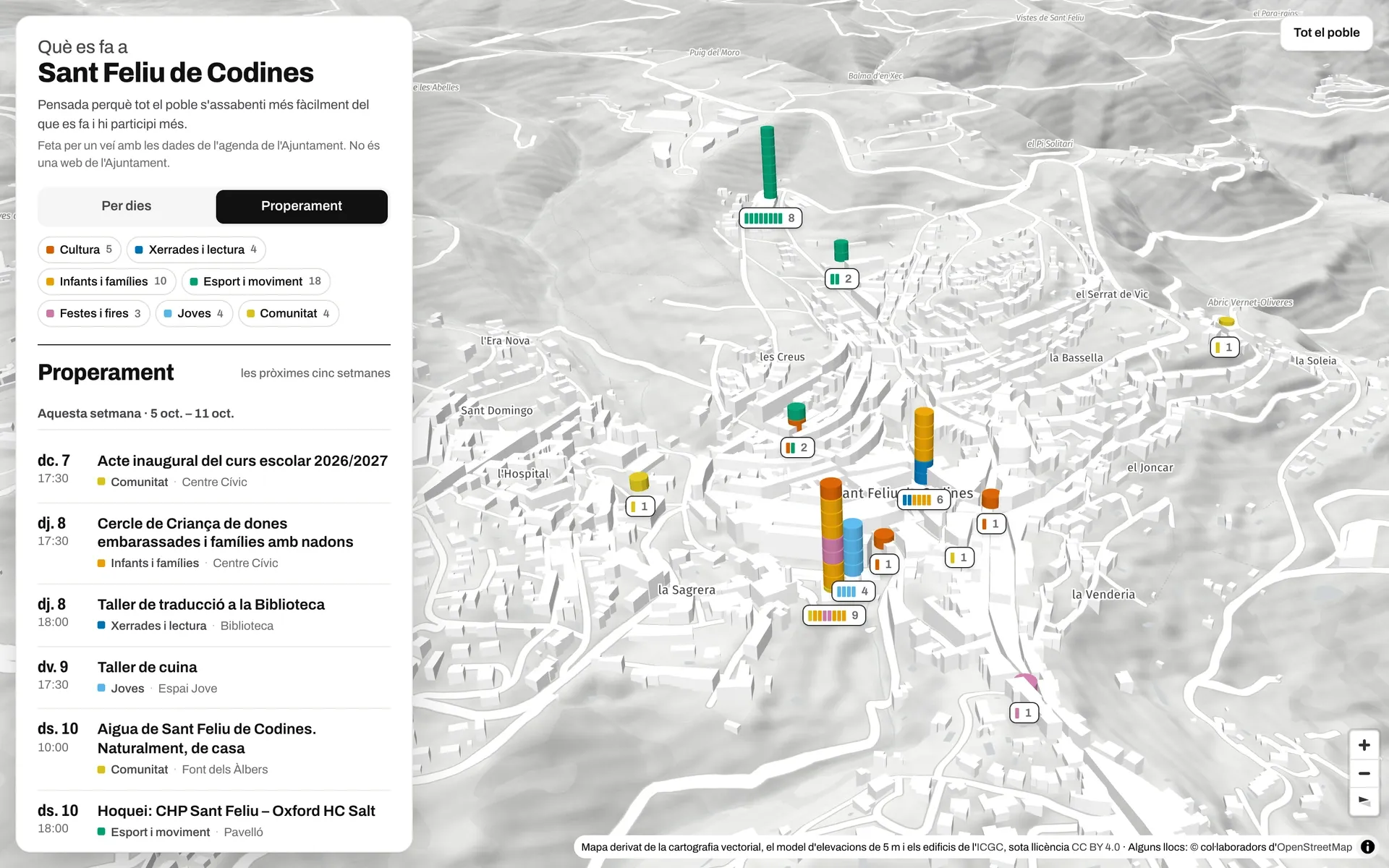This screenshot has height=868, width=1389.
Task: Click the el Serrat de Vic label
Action: [1112, 294]
